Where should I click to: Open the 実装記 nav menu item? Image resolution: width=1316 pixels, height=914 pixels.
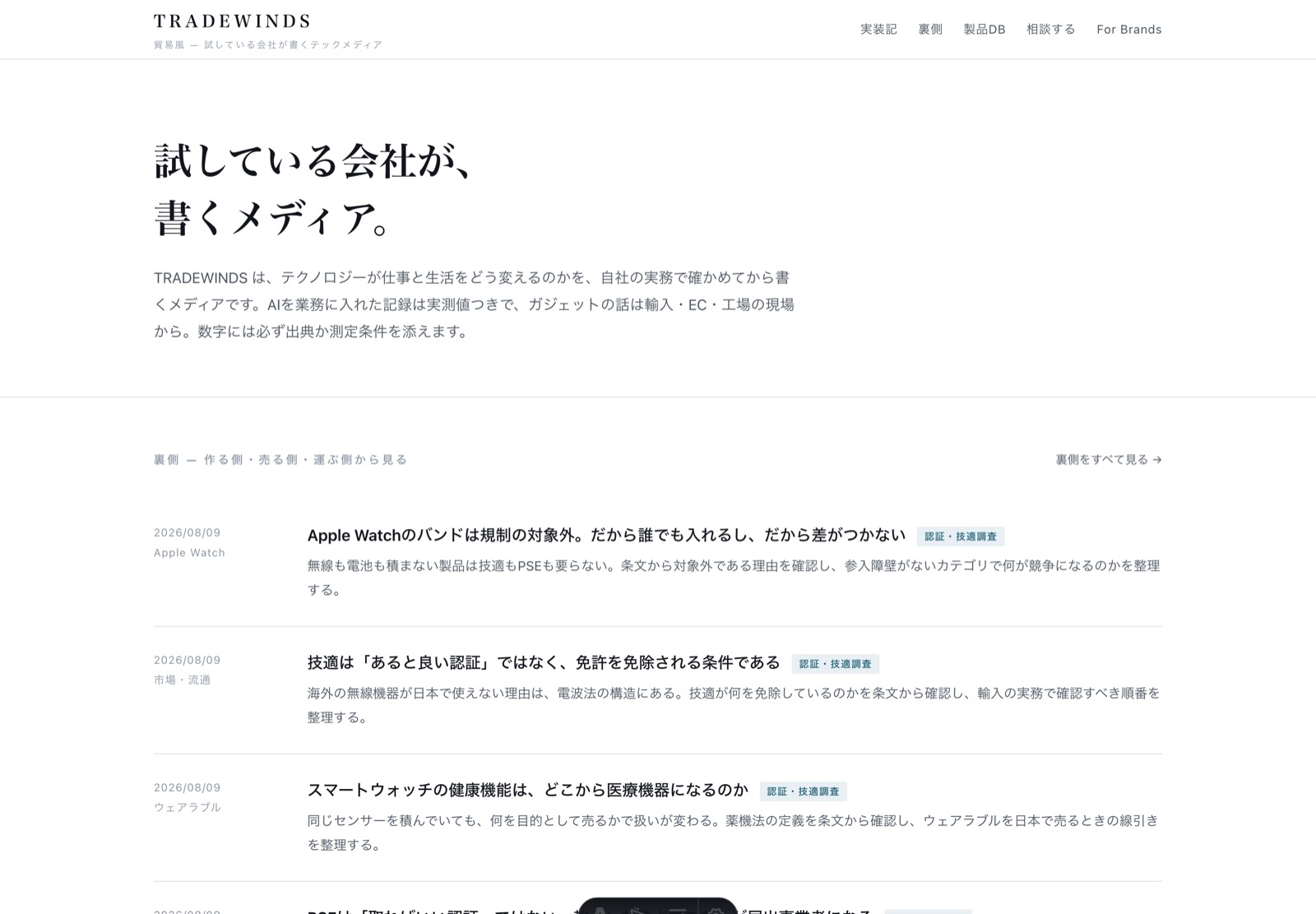click(878, 29)
